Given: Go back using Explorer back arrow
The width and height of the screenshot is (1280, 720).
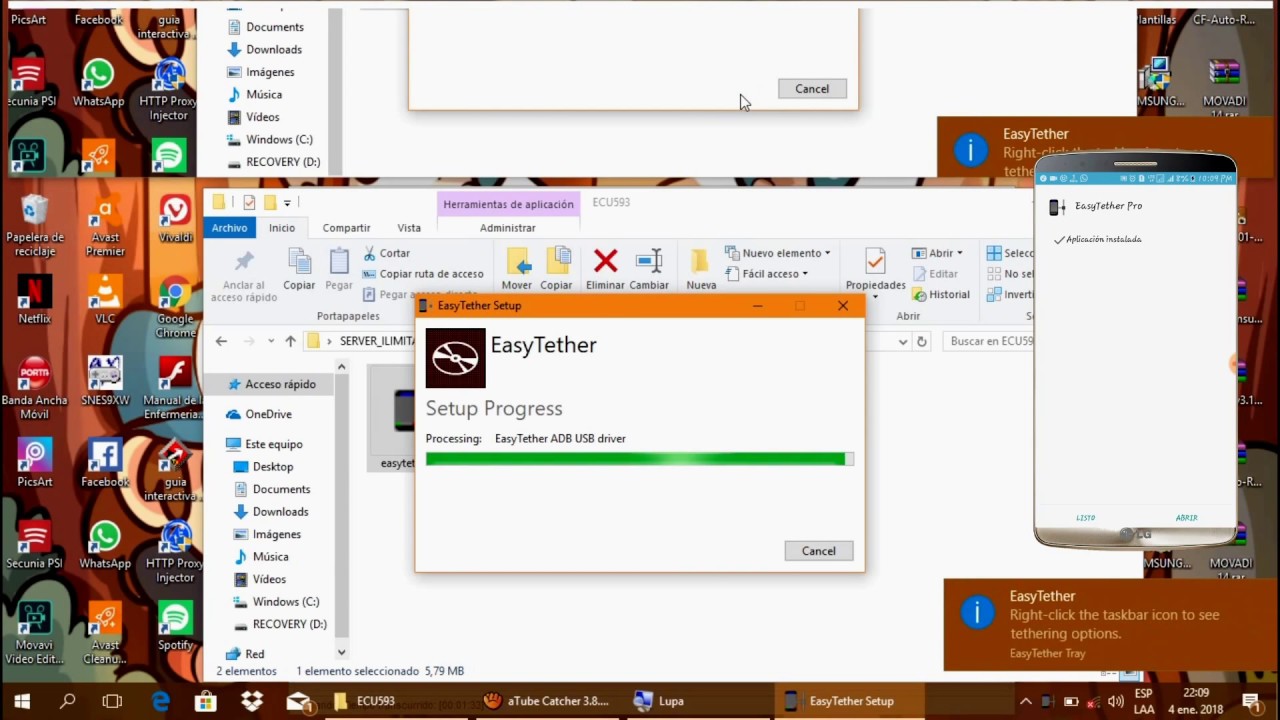Looking at the screenshot, I should (x=221, y=341).
